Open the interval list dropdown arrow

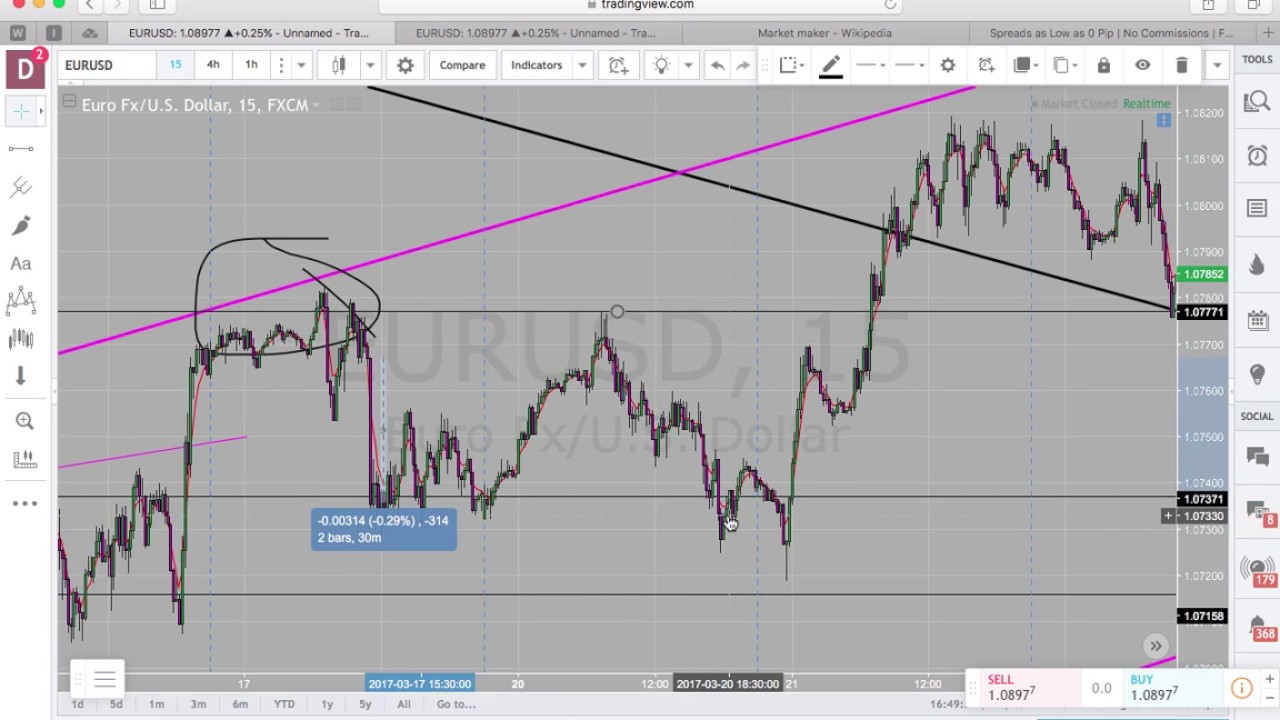coord(301,65)
